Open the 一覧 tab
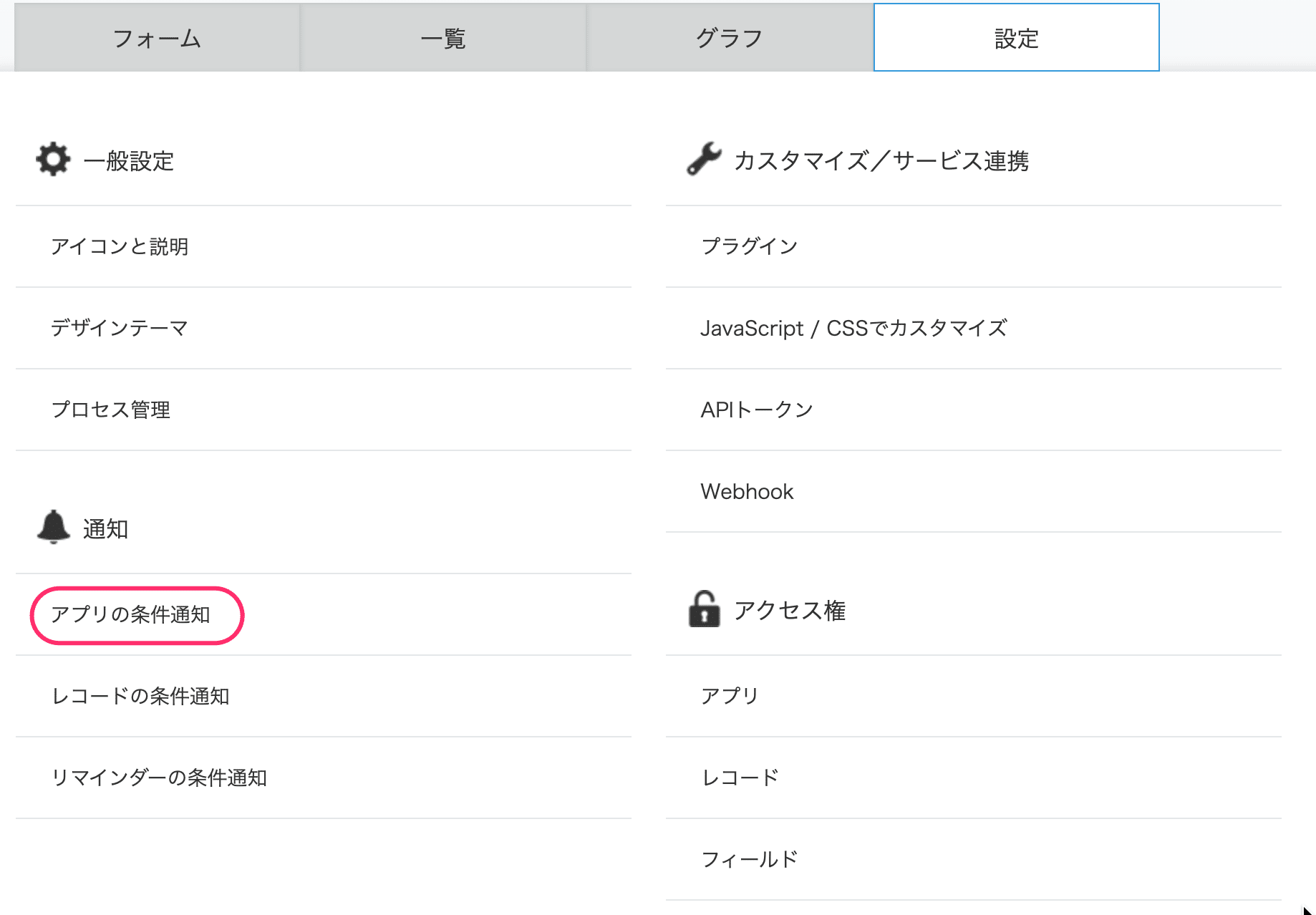The width and height of the screenshot is (1316, 915). pyautogui.click(x=443, y=37)
